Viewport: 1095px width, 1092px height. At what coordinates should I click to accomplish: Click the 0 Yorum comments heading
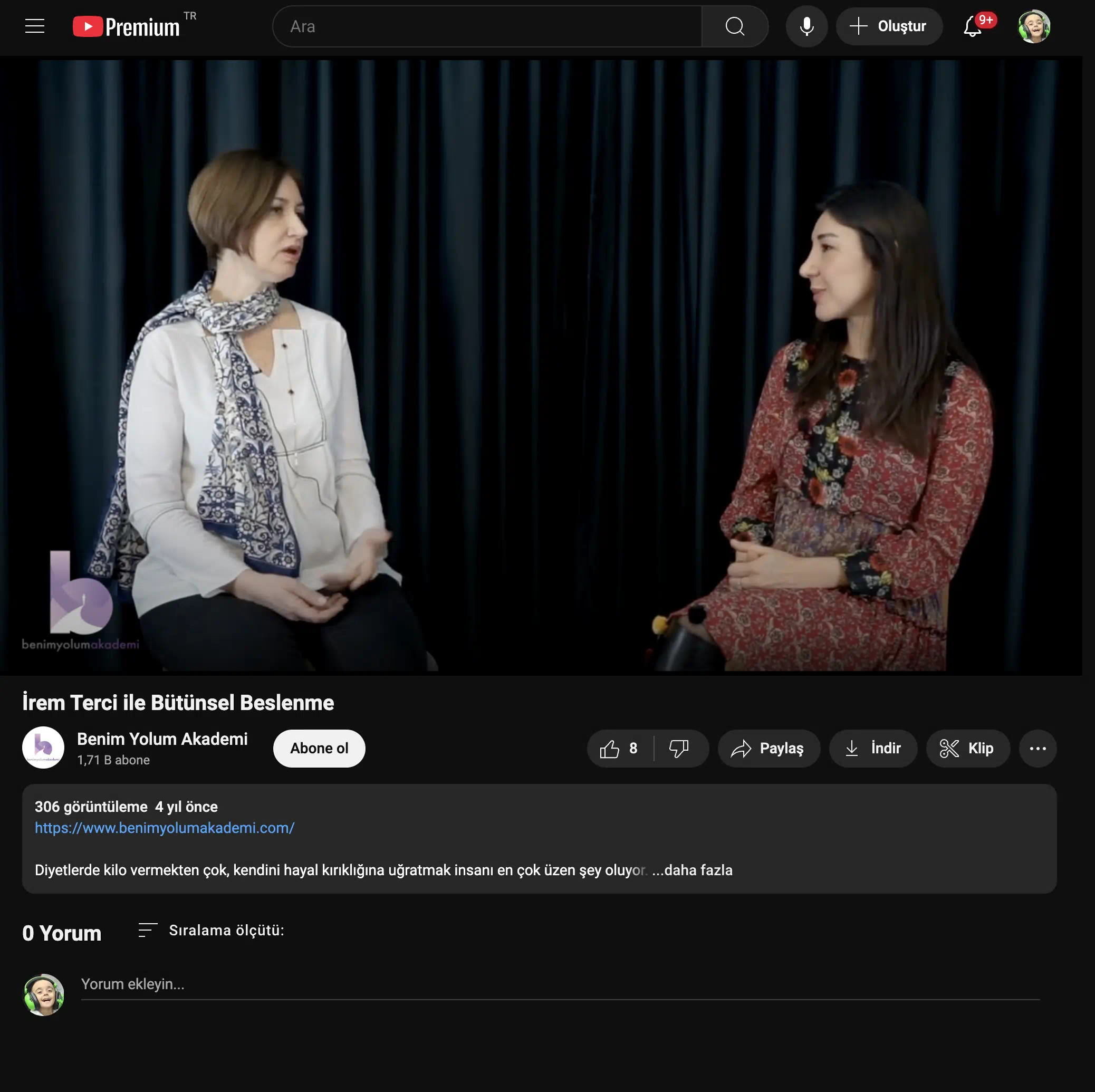point(62,933)
